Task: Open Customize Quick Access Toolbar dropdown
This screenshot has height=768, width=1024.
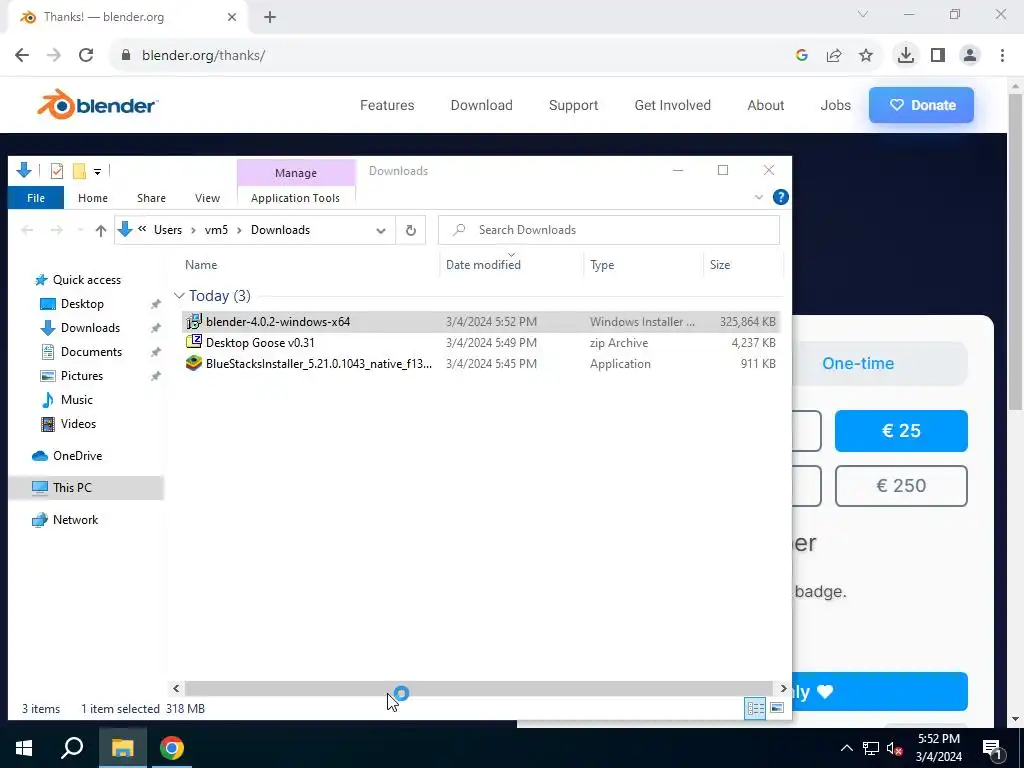Action: coord(97,171)
